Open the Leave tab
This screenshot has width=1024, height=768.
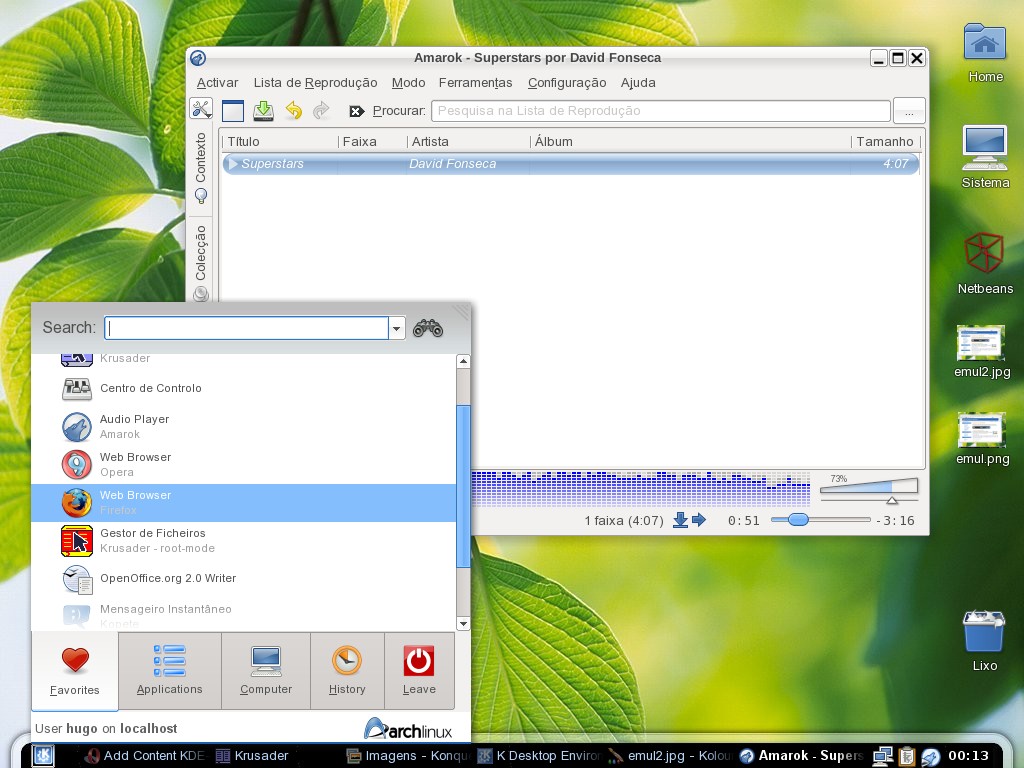[x=419, y=671]
